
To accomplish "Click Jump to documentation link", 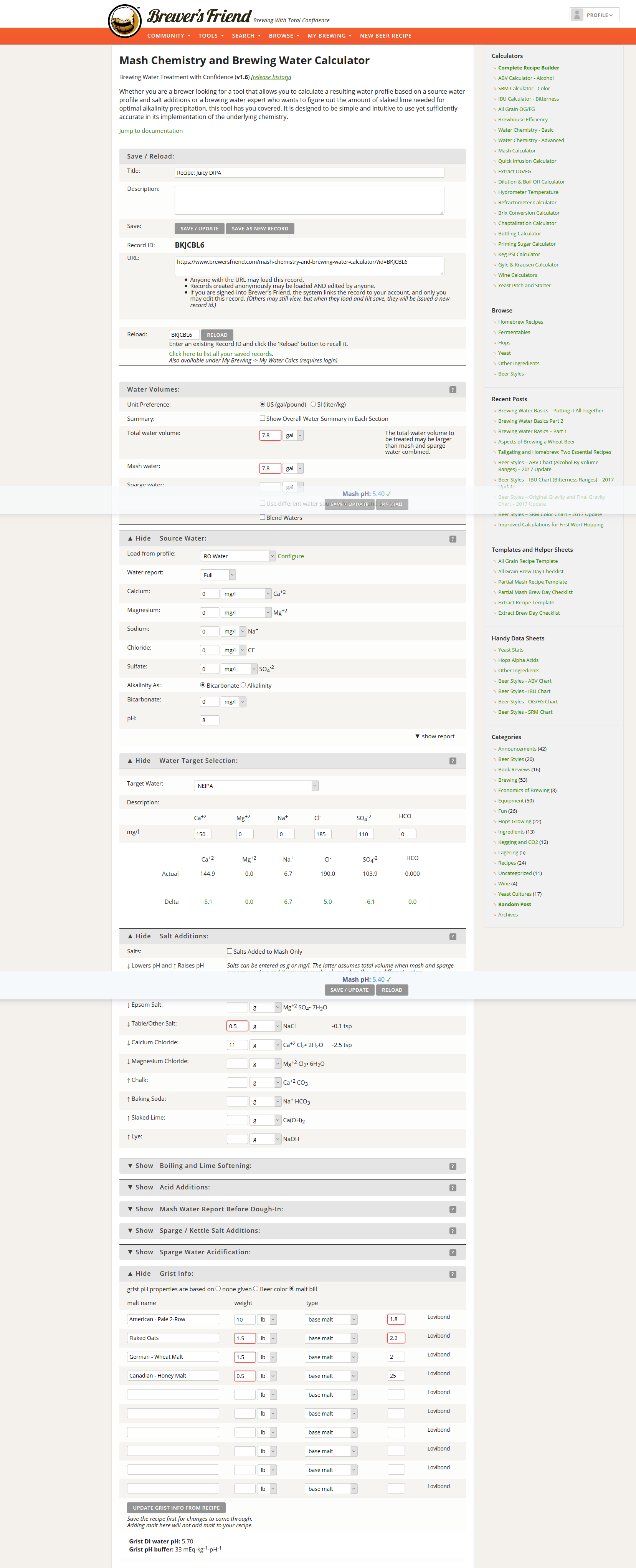I will [x=150, y=131].
